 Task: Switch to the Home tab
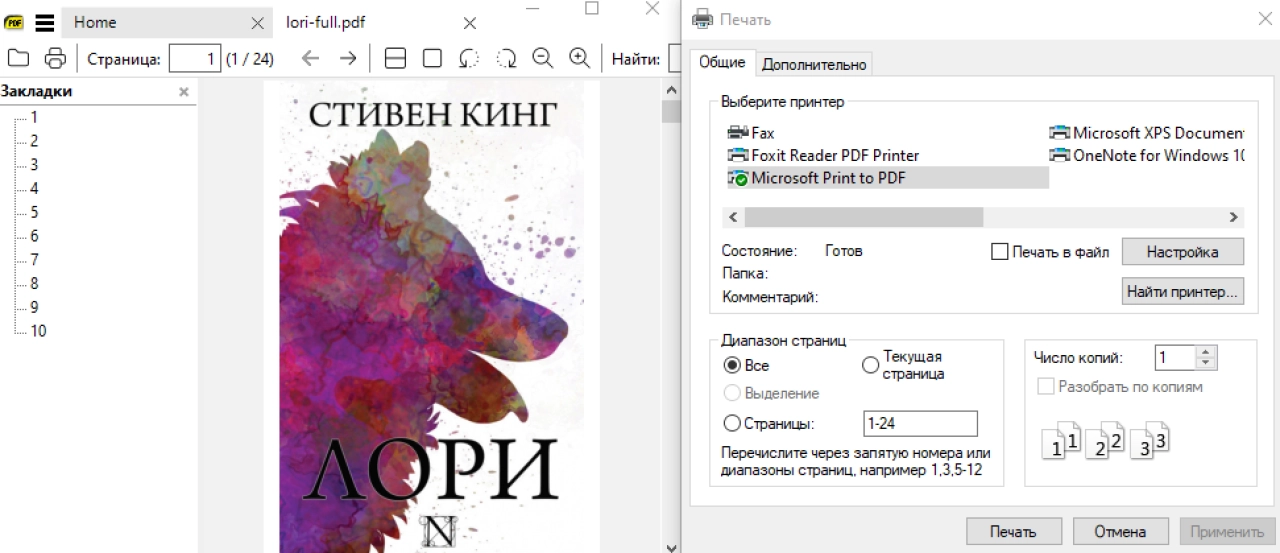[165, 23]
